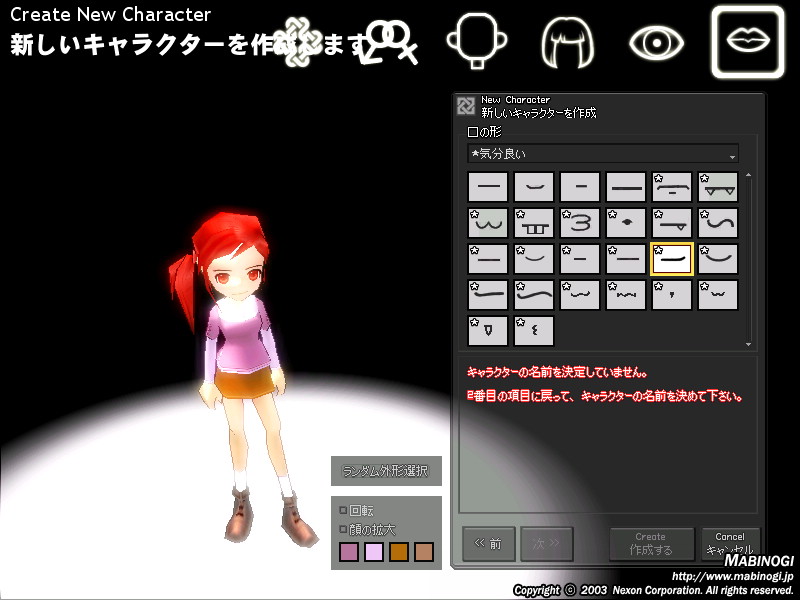Pick the dark pink color swatch
This screenshot has width=800, height=600.
(349, 552)
